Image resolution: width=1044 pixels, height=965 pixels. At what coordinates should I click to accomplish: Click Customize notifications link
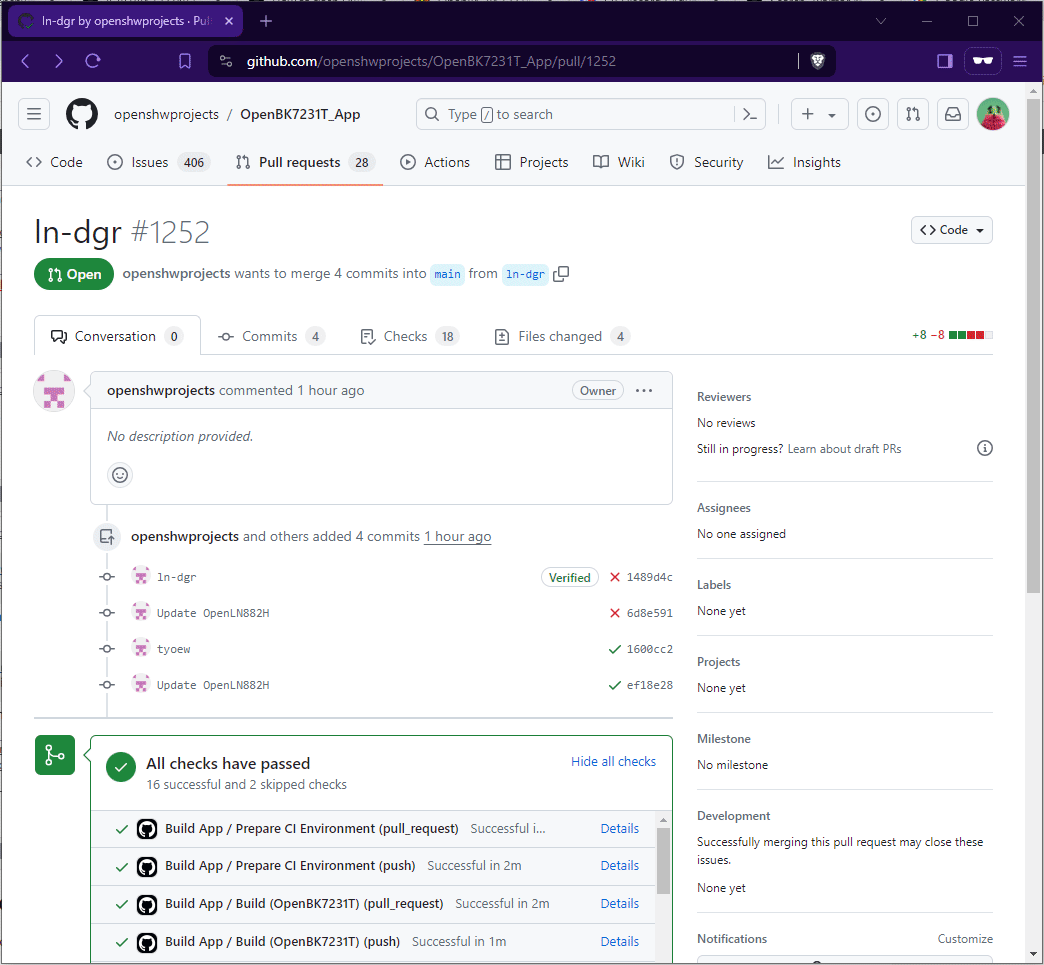click(x=965, y=939)
